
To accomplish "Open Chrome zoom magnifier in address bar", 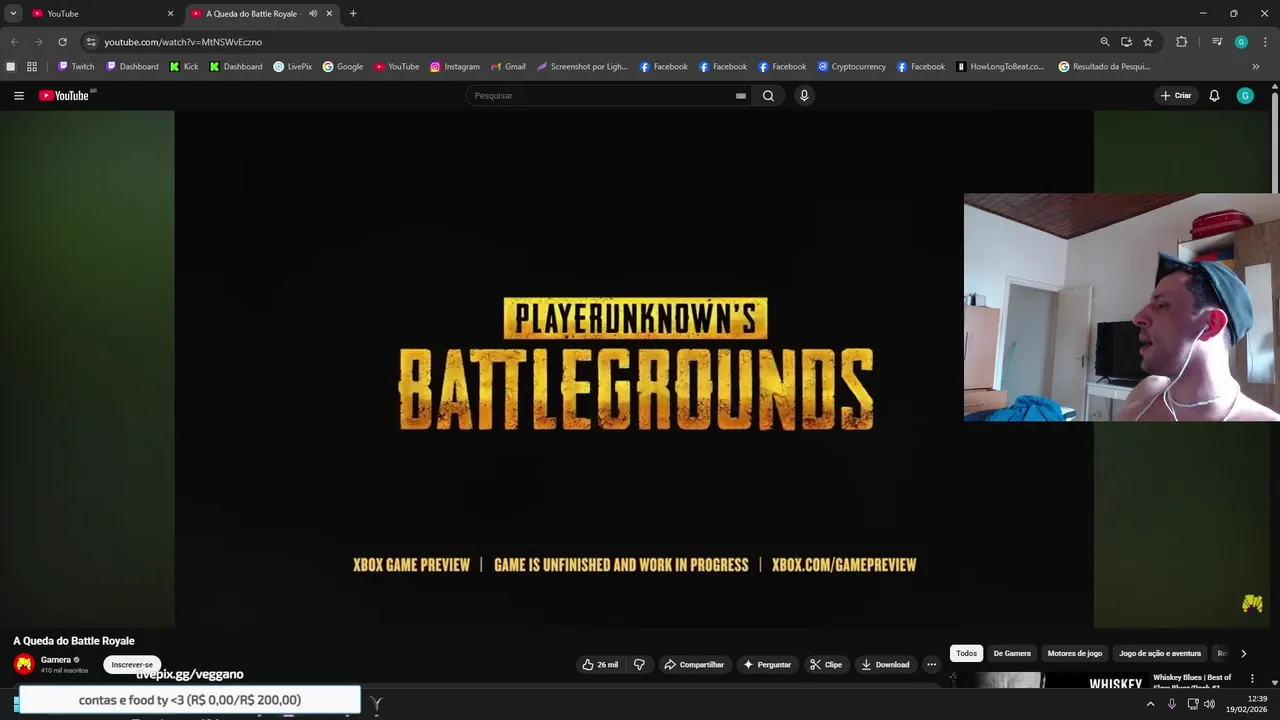I will click(x=1105, y=42).
